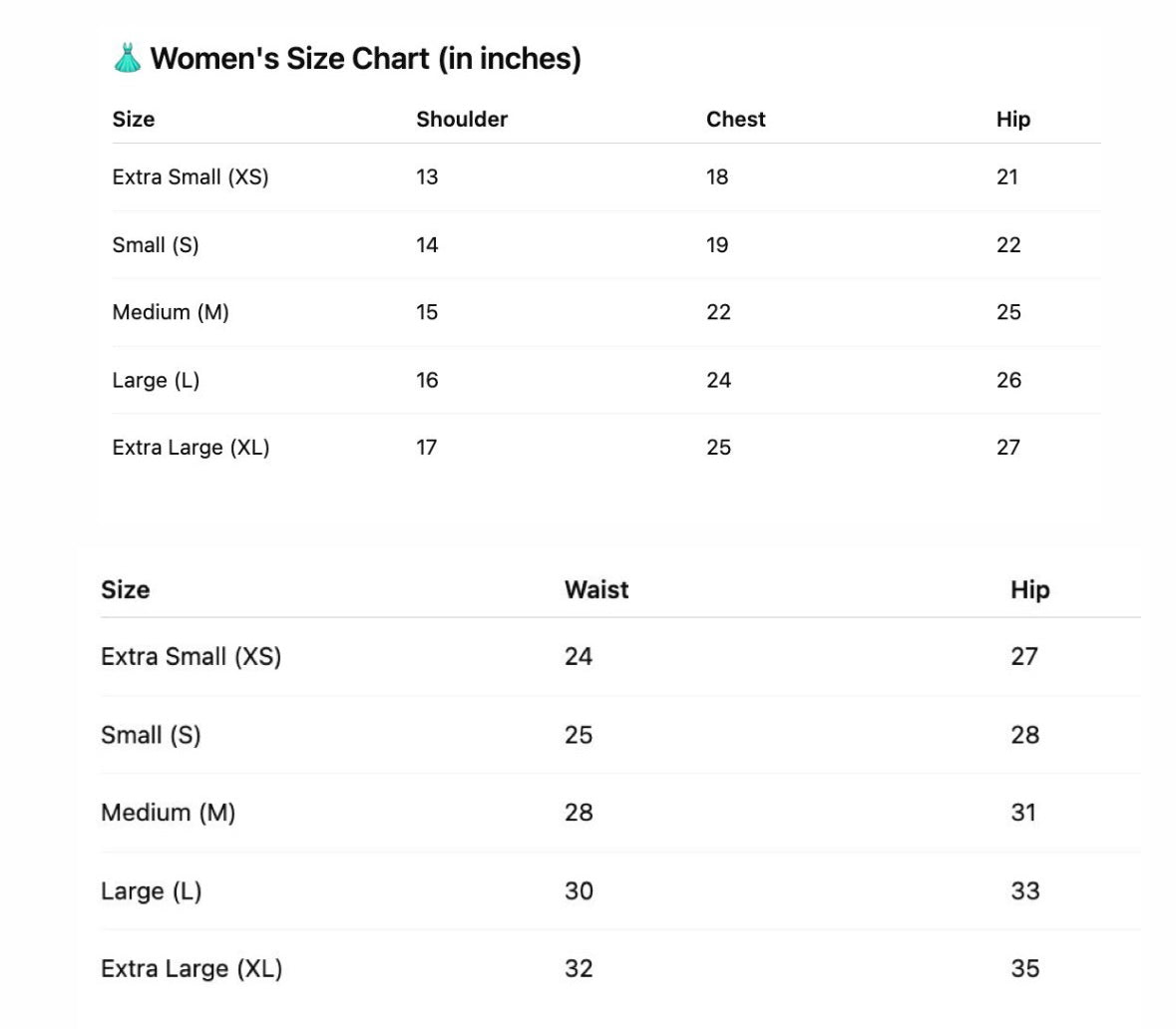Viewport: 1176px width, 1029px height.
Task: Select the Chest column header
Action: (735, 120)
